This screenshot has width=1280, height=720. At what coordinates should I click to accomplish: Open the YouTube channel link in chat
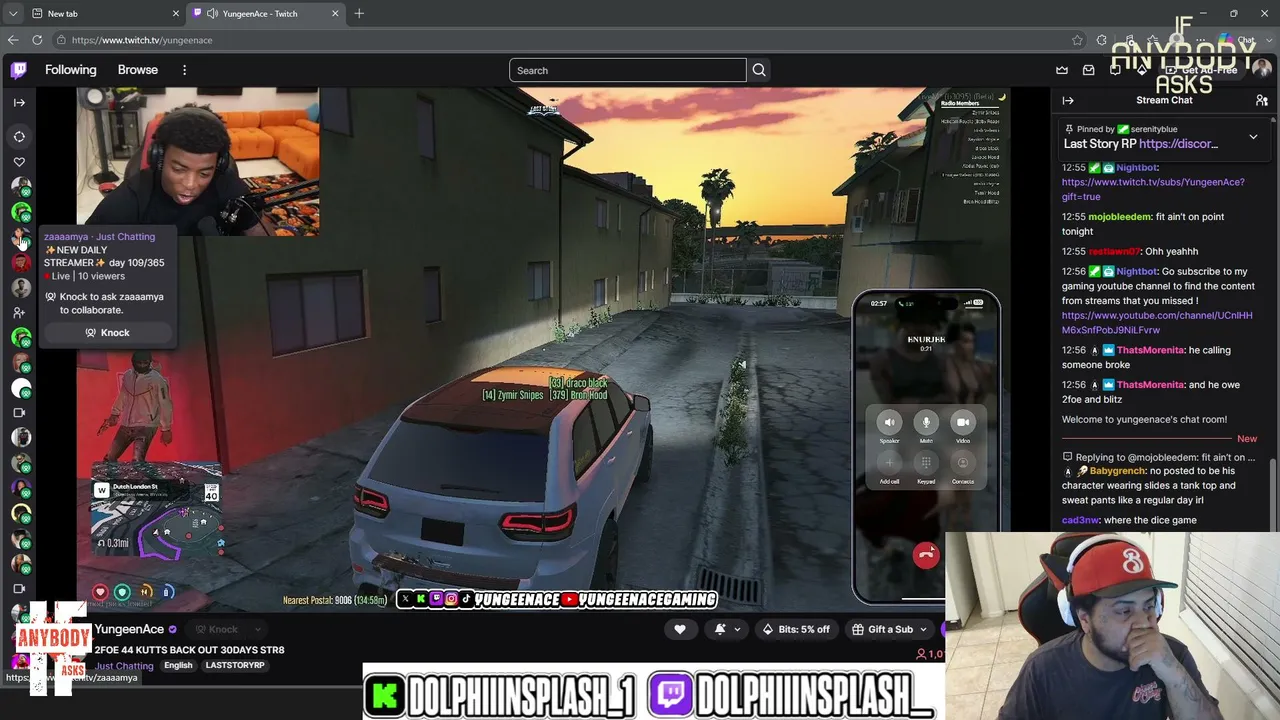click(1157, 322)
